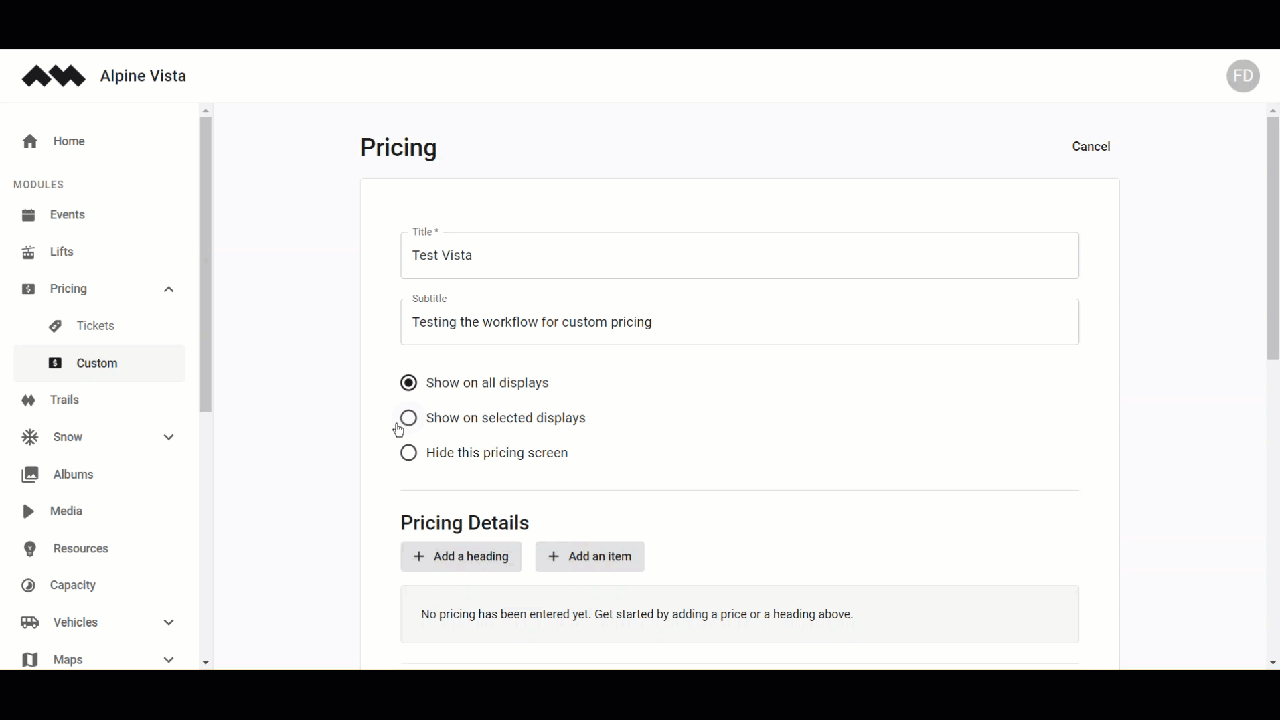Image resolution: width=1280 pixels, height=720 pixels.
Task: Click the Pricing page heading
Action: [399, 148]
